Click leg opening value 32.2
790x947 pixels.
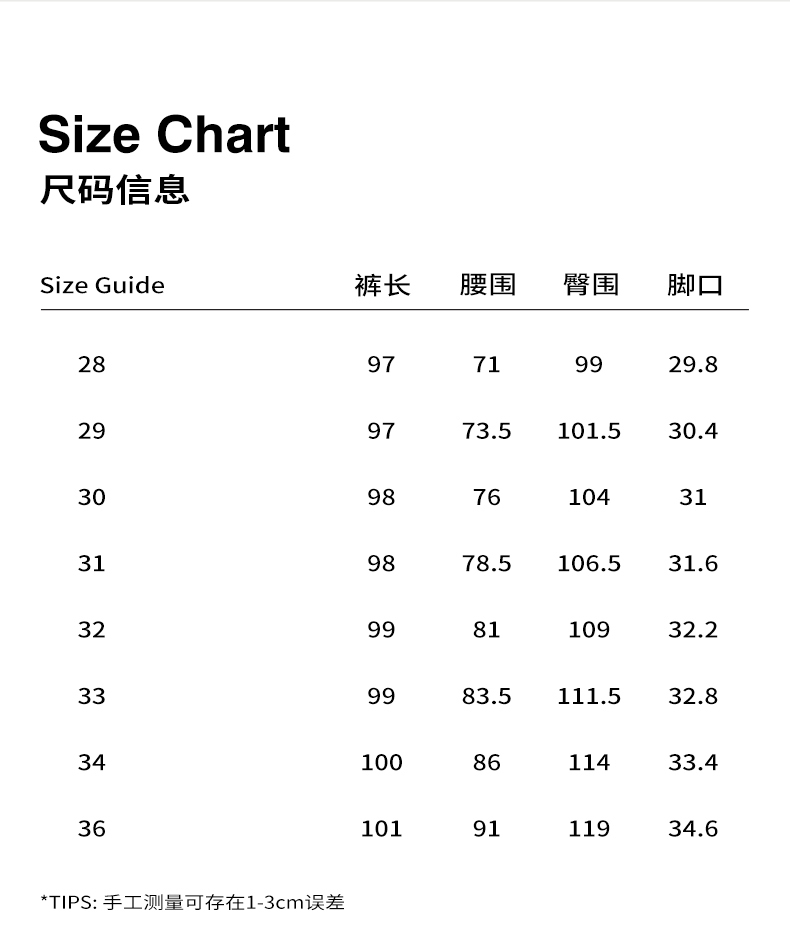pos(693,630)
